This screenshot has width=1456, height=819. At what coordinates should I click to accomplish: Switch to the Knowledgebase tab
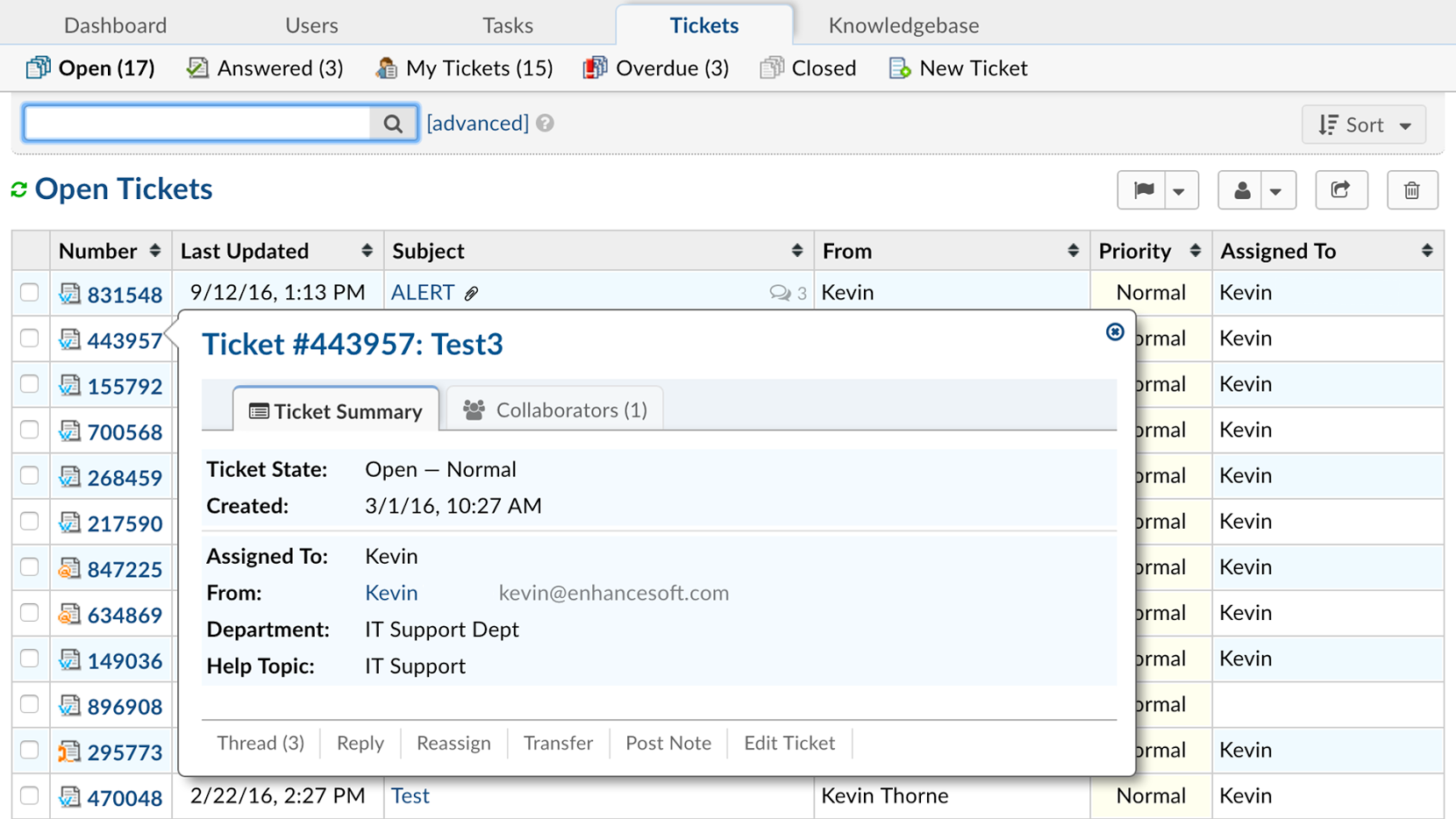click(903, 25)
